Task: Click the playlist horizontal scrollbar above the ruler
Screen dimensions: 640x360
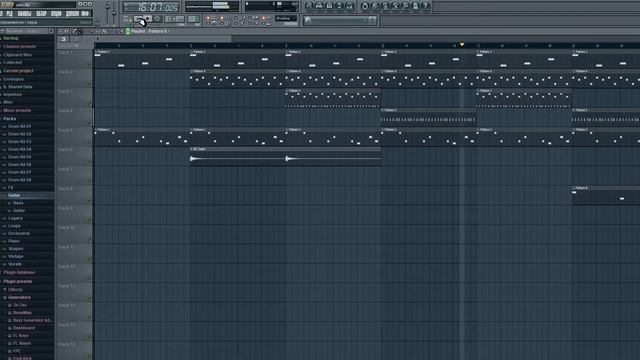Action: [163, 39]
